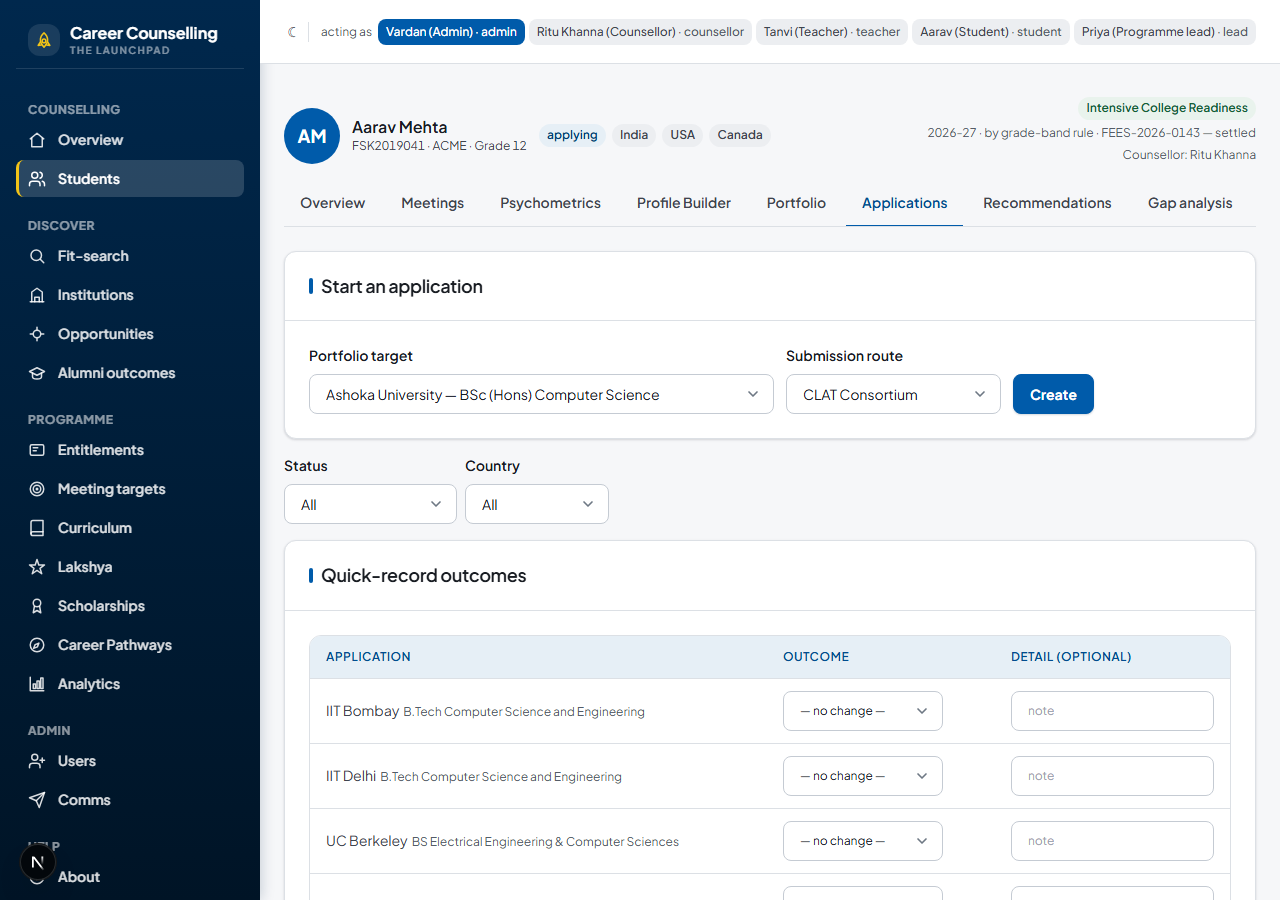Act as Tanvi (Teacher)
The image size is (1280, 900).
832,32
